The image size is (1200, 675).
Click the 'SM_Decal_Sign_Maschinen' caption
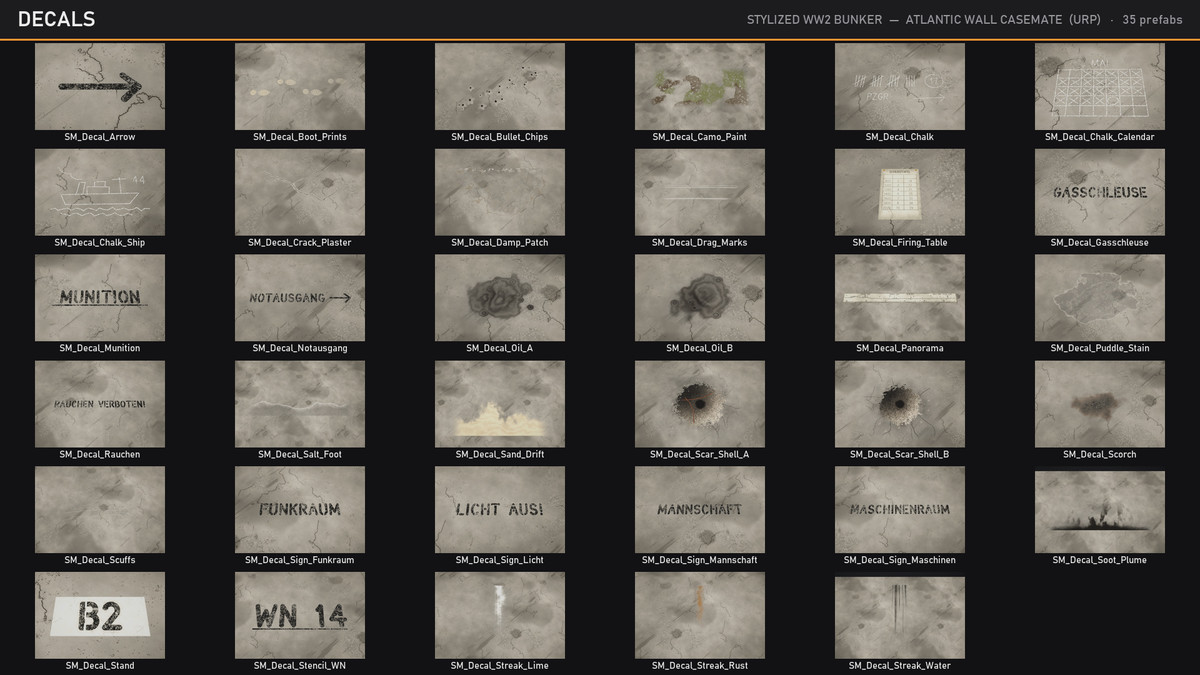click(x=900, y=560)
